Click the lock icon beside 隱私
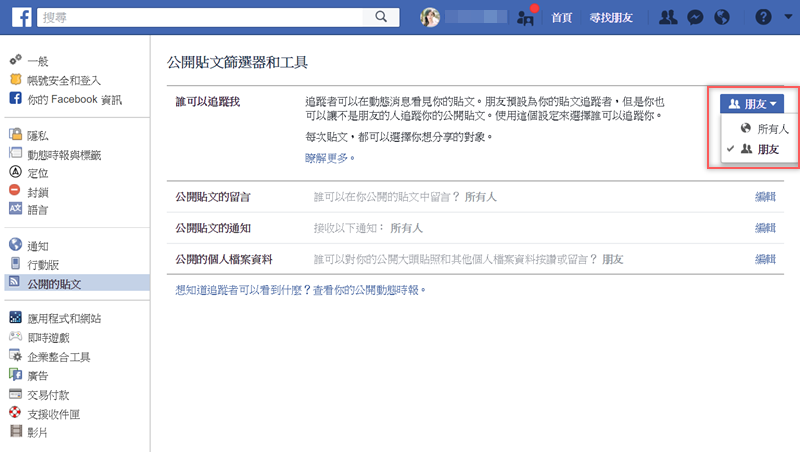Screen dimensions: 800x452 pyautogui.click(x=15, y=134)
